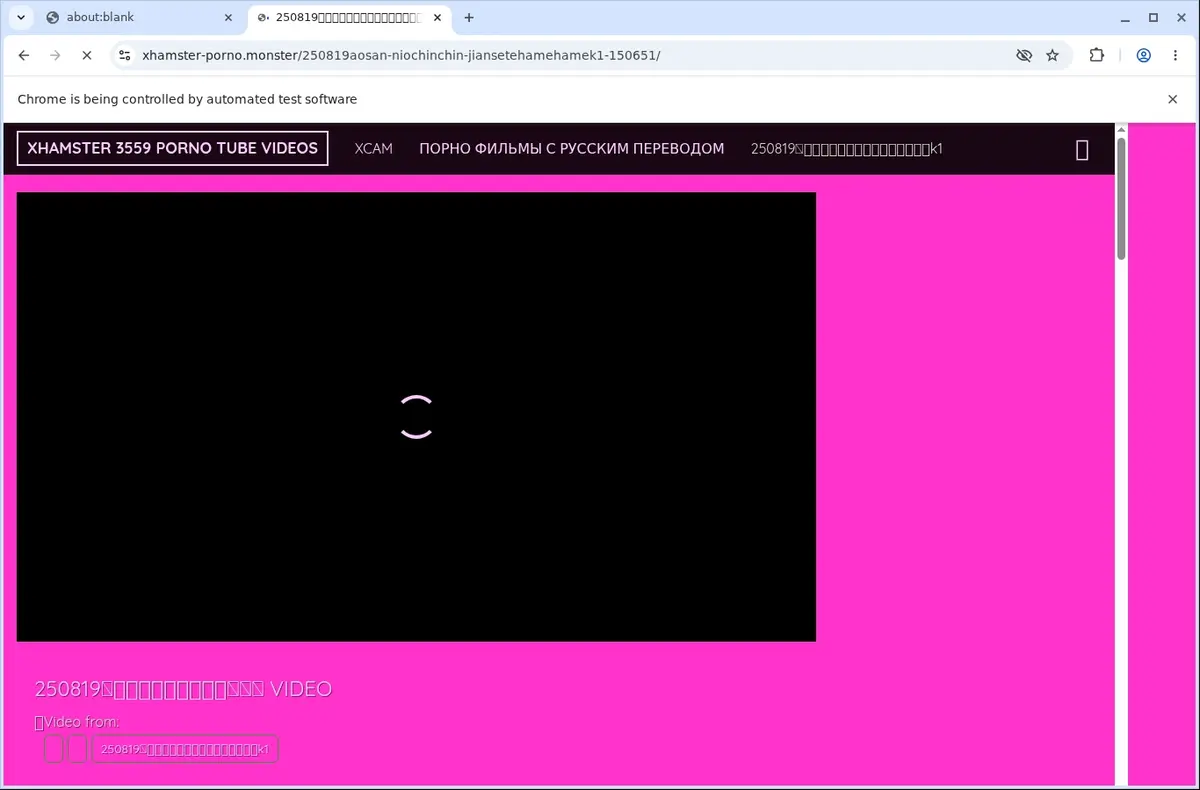Maximize the Chrome window
The image size is (1200, 790).
(x=1153, y=17)
